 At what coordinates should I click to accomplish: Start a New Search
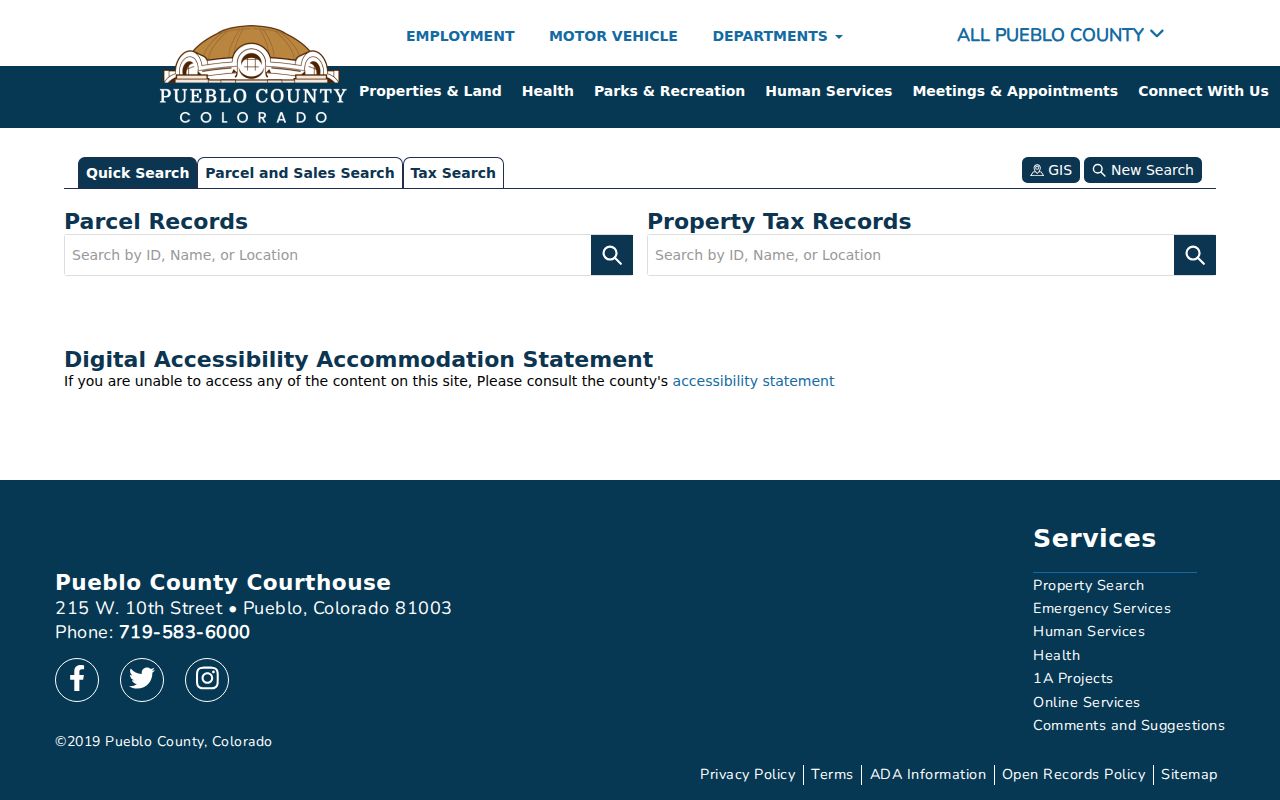click(1143, 170)
